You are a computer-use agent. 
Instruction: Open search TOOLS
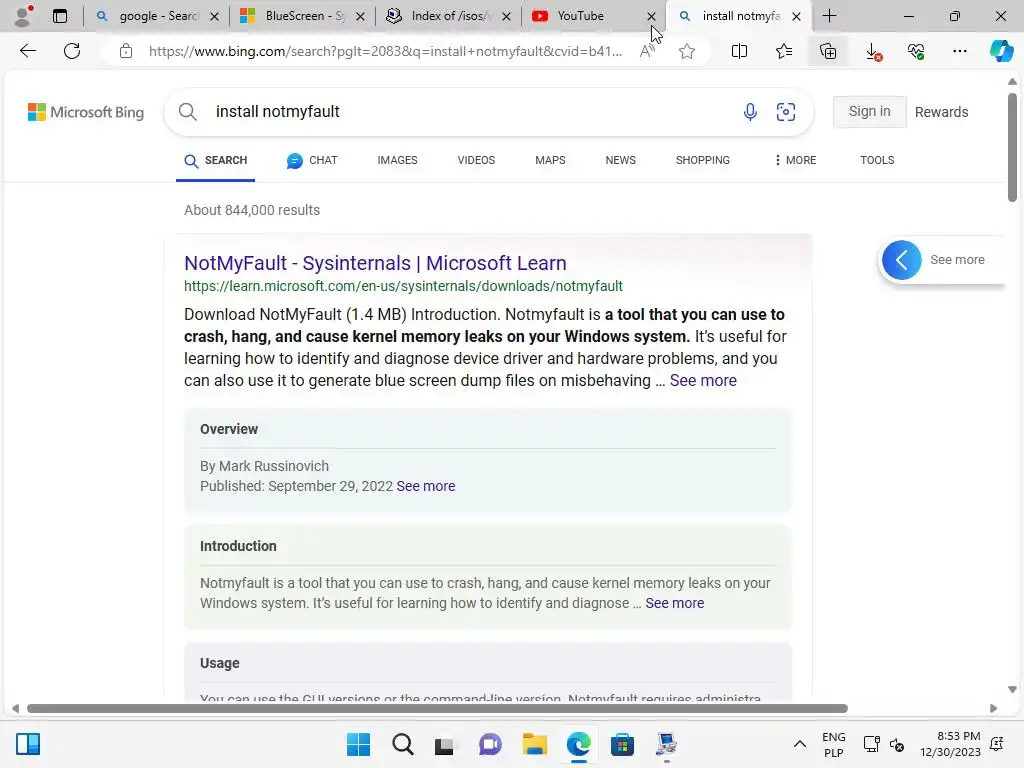pos(877,160)
